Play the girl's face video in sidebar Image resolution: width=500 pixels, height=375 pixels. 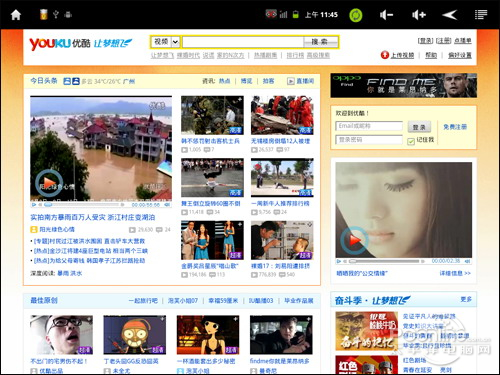[354, 240]
